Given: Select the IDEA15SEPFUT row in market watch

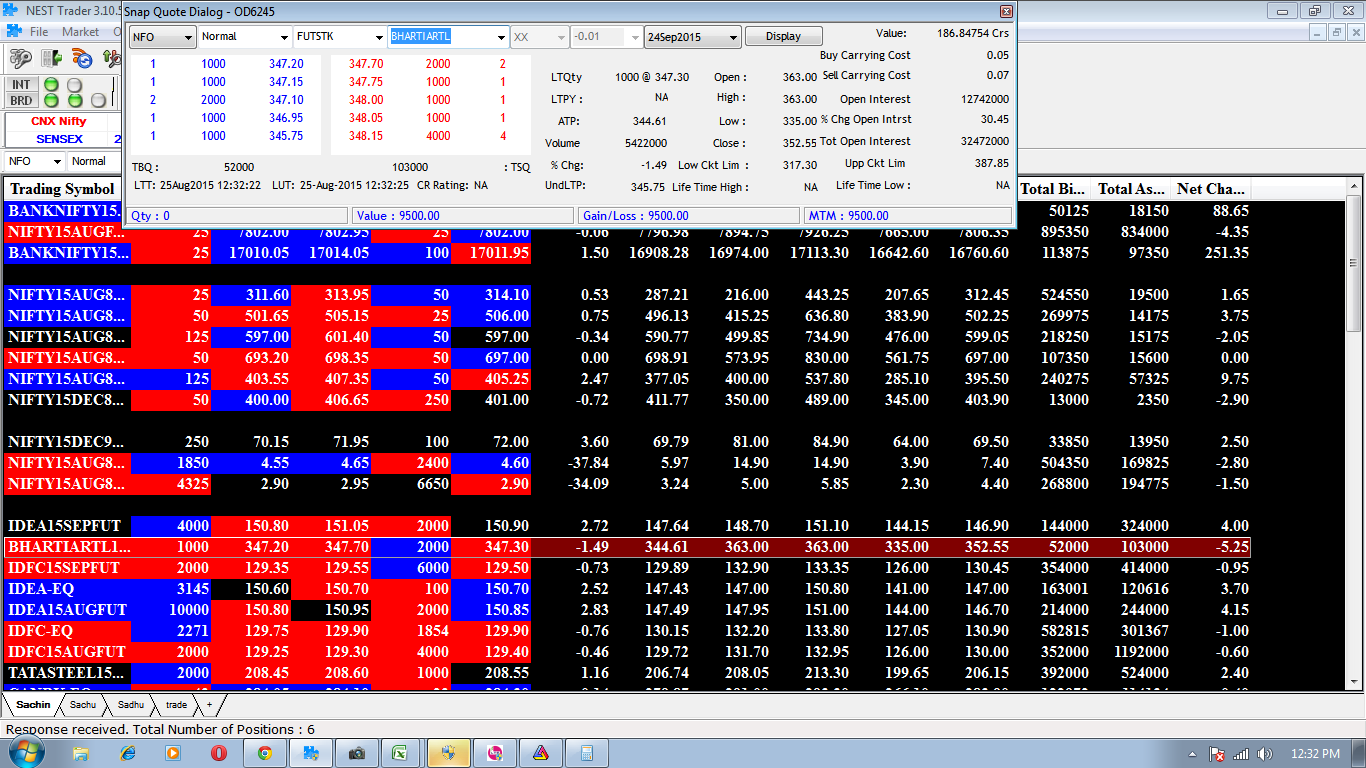Looking at the screenshot, I should point(64,526).
